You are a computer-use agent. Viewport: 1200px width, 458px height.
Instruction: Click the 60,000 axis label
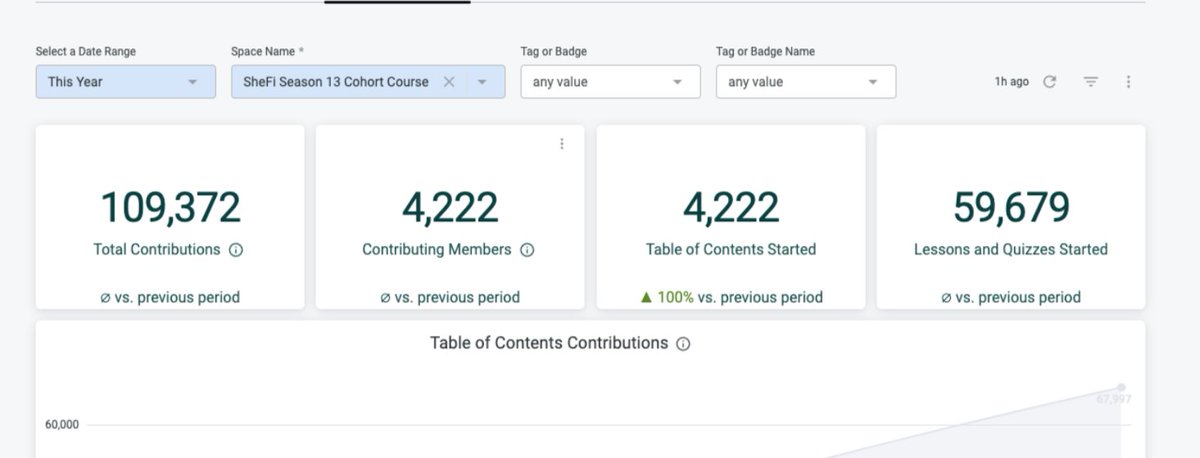62,424
